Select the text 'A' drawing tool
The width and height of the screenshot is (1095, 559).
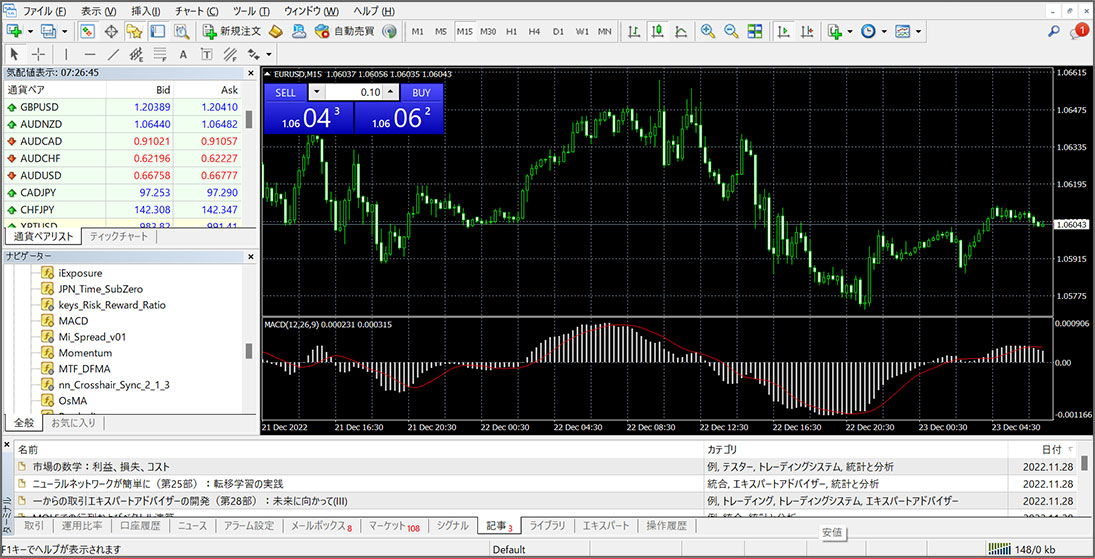coord(183,54)
